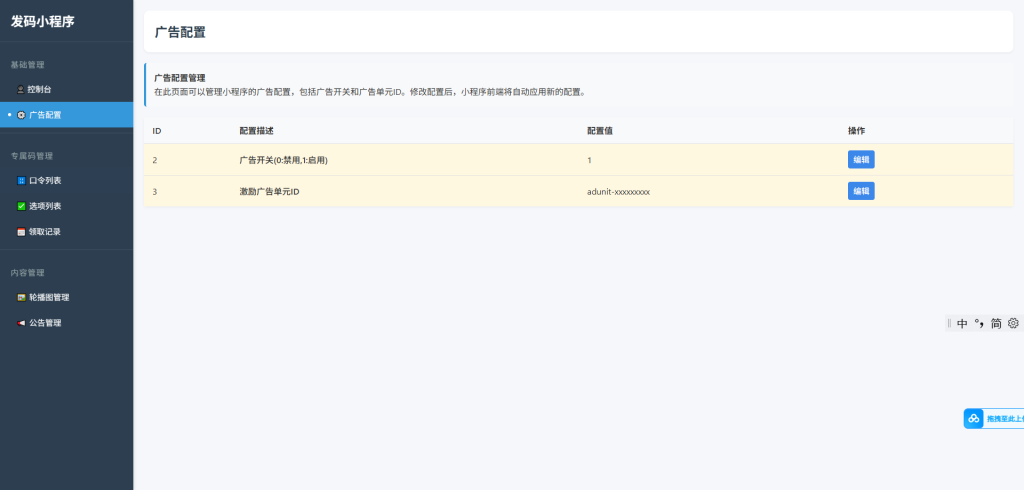Click the 公告管理 megaphone icon

pos(22,323)
